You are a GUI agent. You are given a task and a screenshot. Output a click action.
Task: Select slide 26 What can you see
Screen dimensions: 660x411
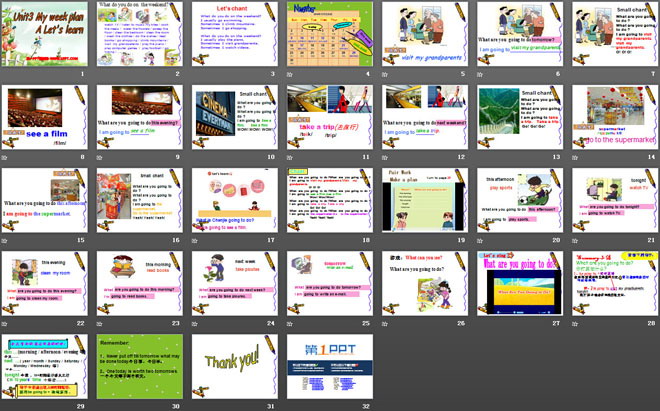pyautogui.click(x=425, y=283)
